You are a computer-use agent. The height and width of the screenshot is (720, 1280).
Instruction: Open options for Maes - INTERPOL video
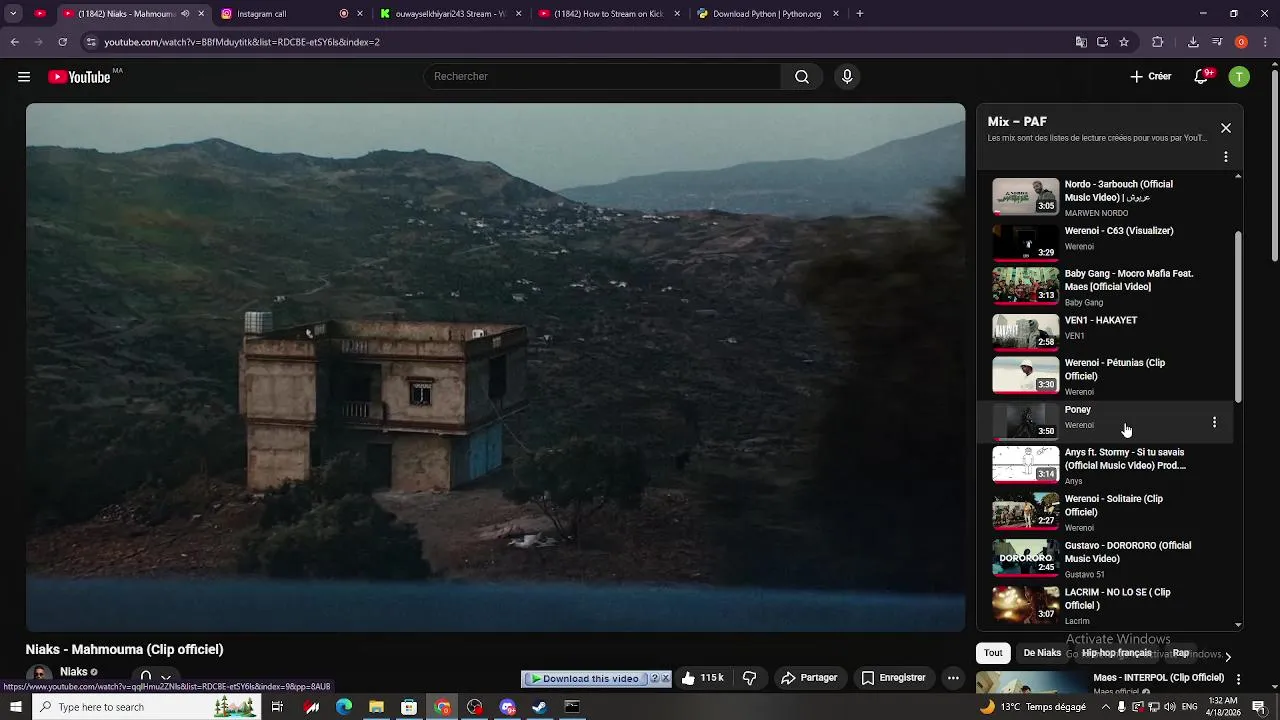(x=1238, y=680)
